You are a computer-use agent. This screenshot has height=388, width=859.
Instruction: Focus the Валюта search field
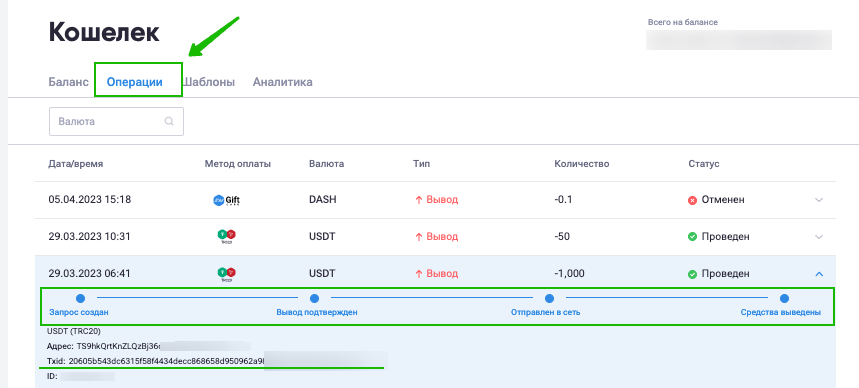(x=117, y=122)
